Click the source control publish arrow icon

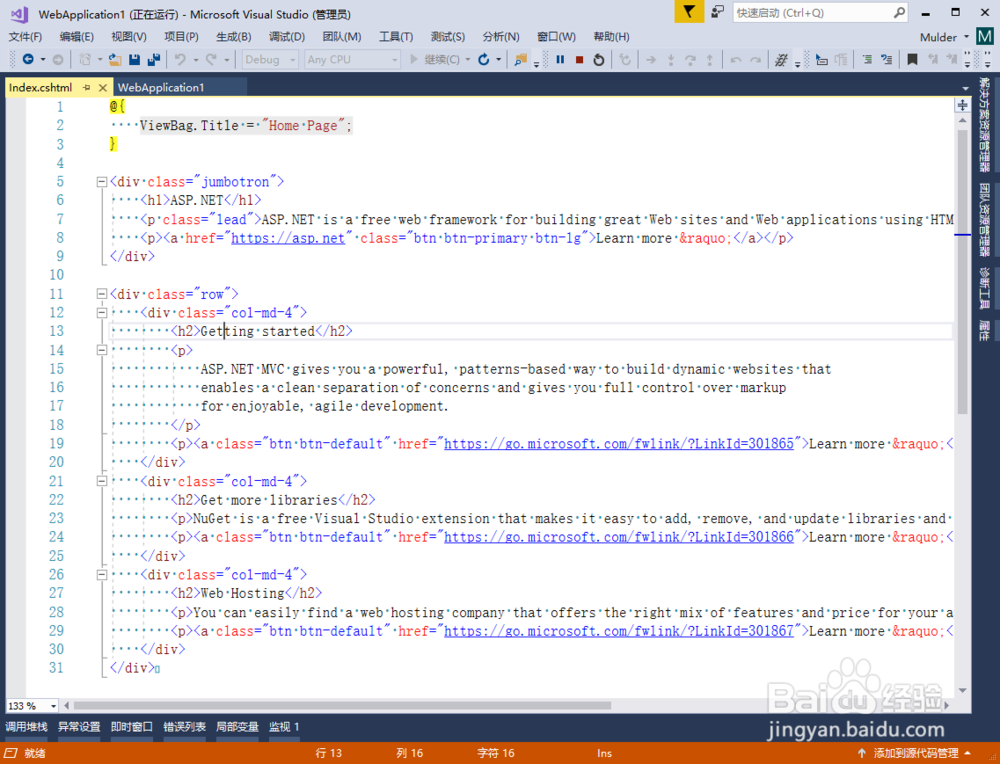point(862,753)
